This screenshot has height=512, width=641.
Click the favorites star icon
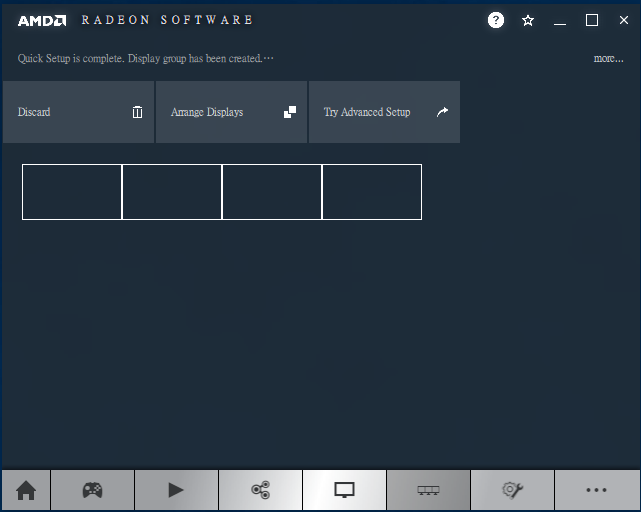pos(528,20)
